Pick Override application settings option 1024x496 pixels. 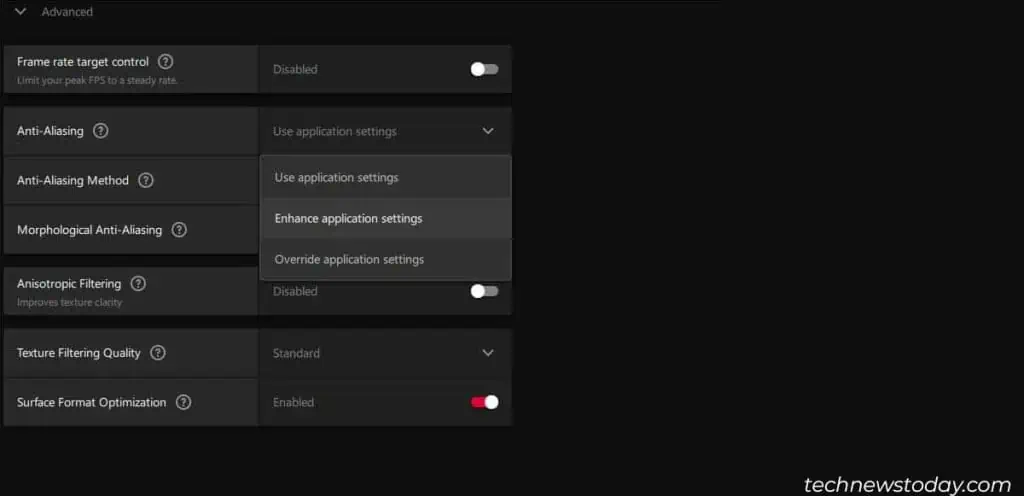click(385, 260)
